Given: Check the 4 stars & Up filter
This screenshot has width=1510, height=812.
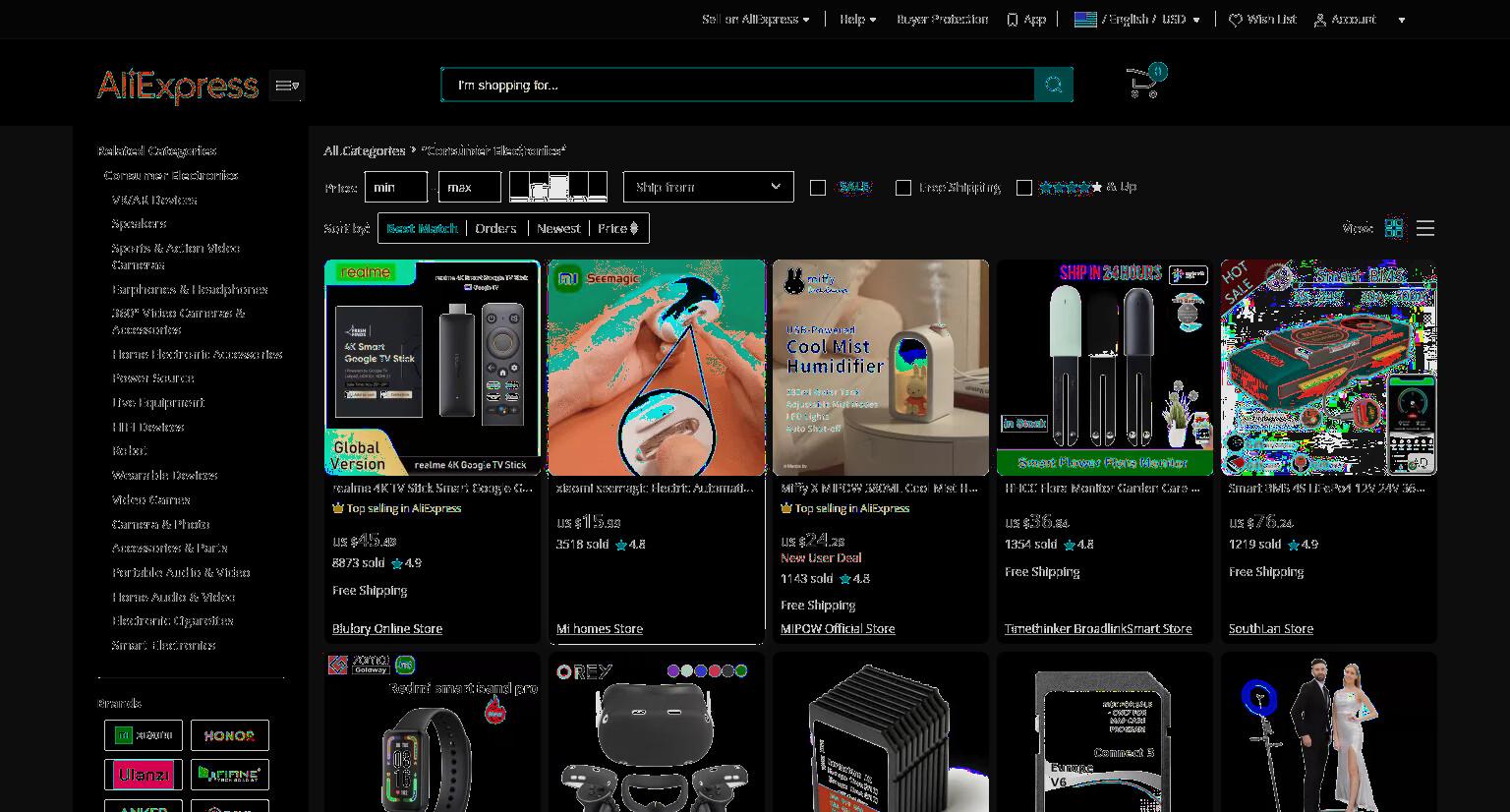Looking at the screenshot, I should [x=1024, y=188].
